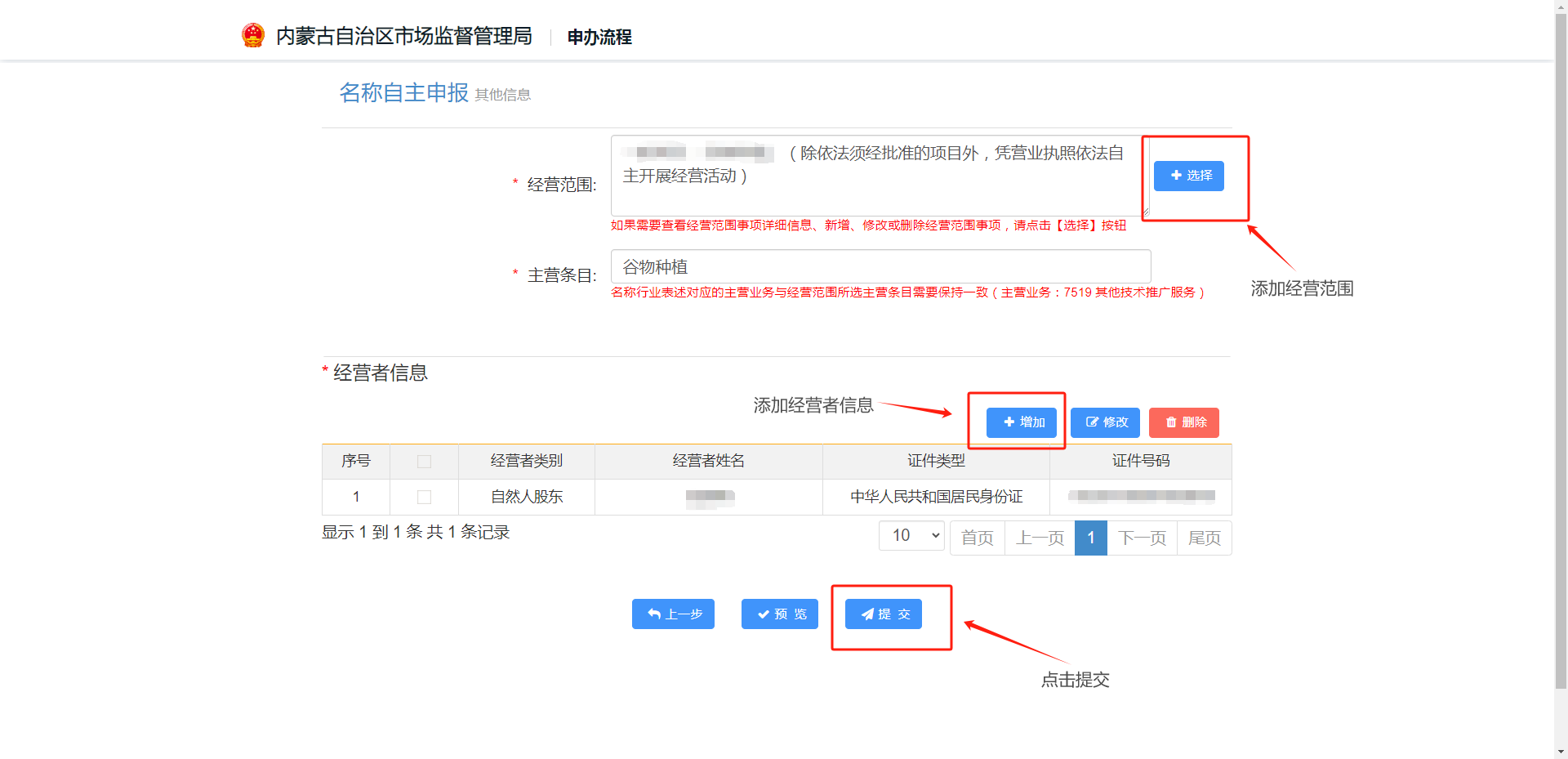Click the trash icon on 删除 button
1568x759 pixels.
(x=1171, y=422)
